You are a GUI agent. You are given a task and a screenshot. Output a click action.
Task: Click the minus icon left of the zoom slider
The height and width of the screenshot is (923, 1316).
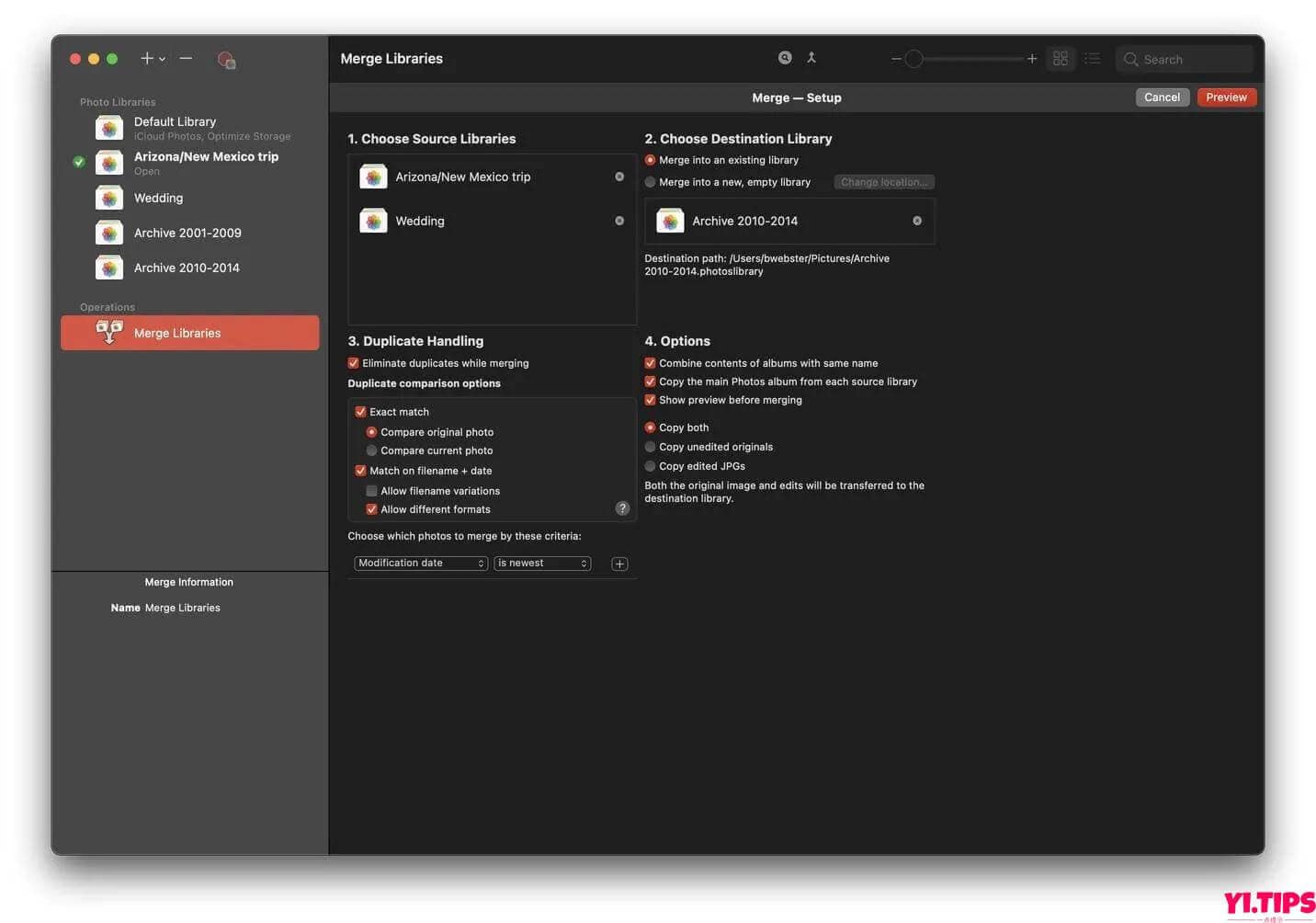pyautogui.click(x=896, y=59)
